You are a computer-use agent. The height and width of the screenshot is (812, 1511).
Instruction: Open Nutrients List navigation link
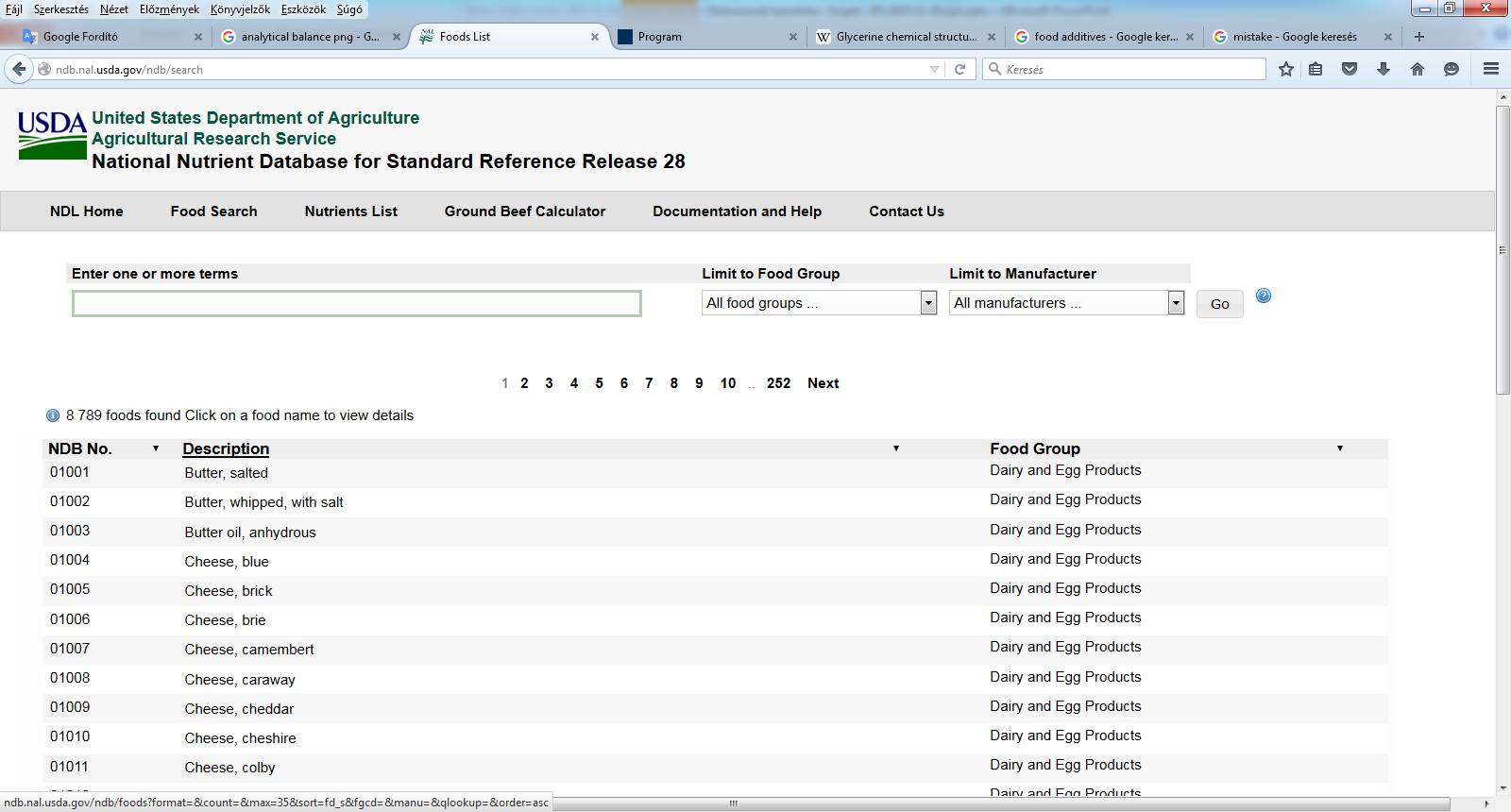[x=351, y=211]
